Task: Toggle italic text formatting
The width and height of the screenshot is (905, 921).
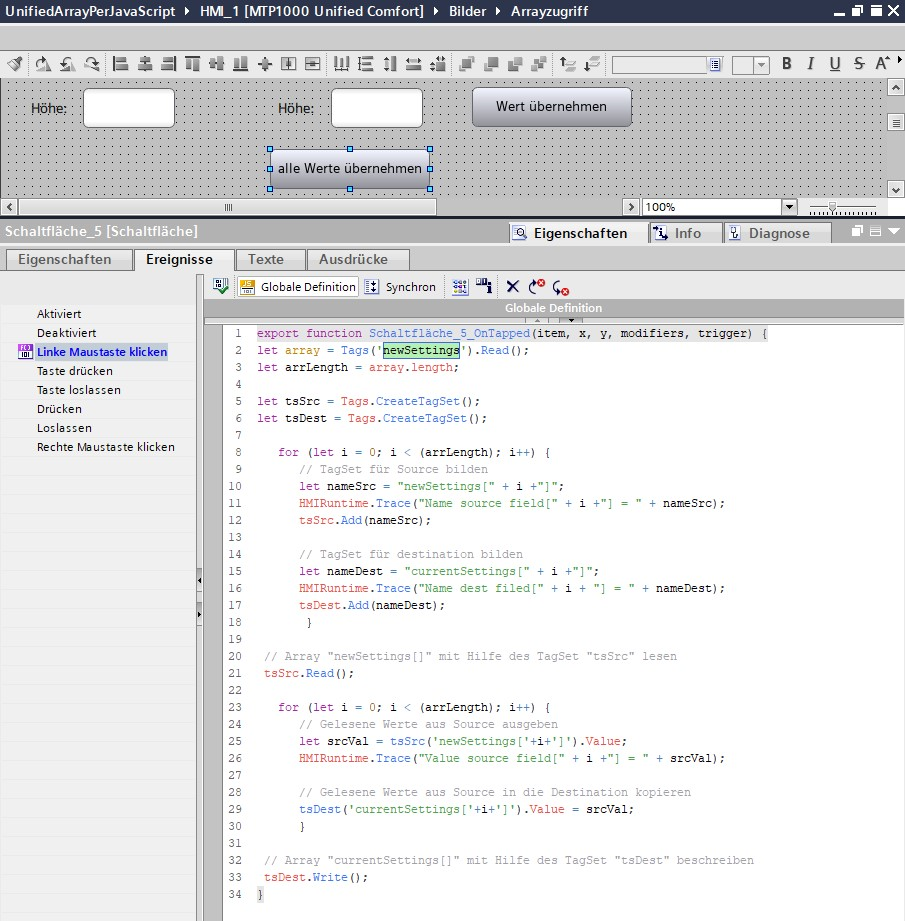Action: 811,64
